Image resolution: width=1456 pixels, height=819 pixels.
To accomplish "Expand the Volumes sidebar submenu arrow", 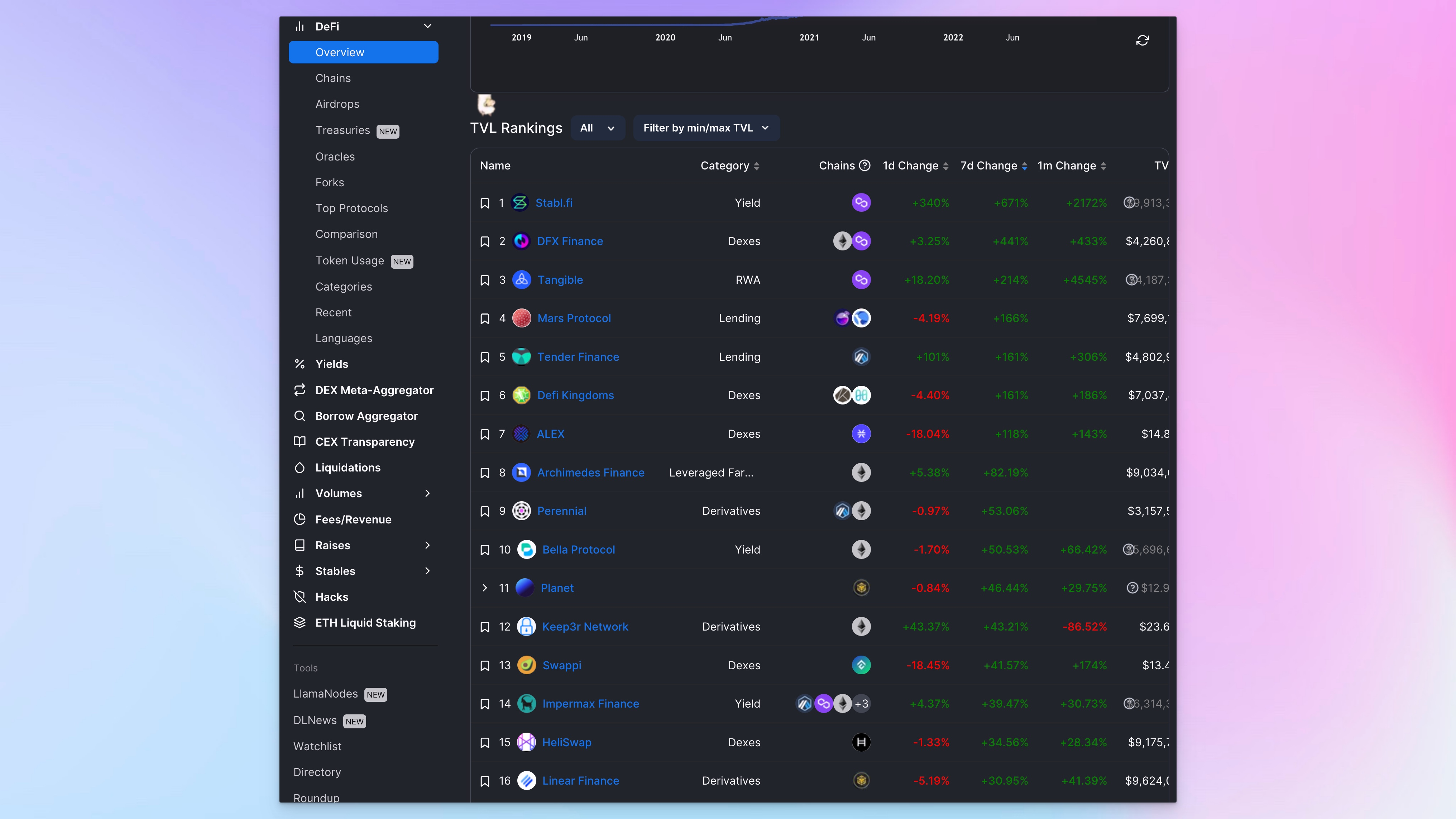I will click(x=427, y=493).
